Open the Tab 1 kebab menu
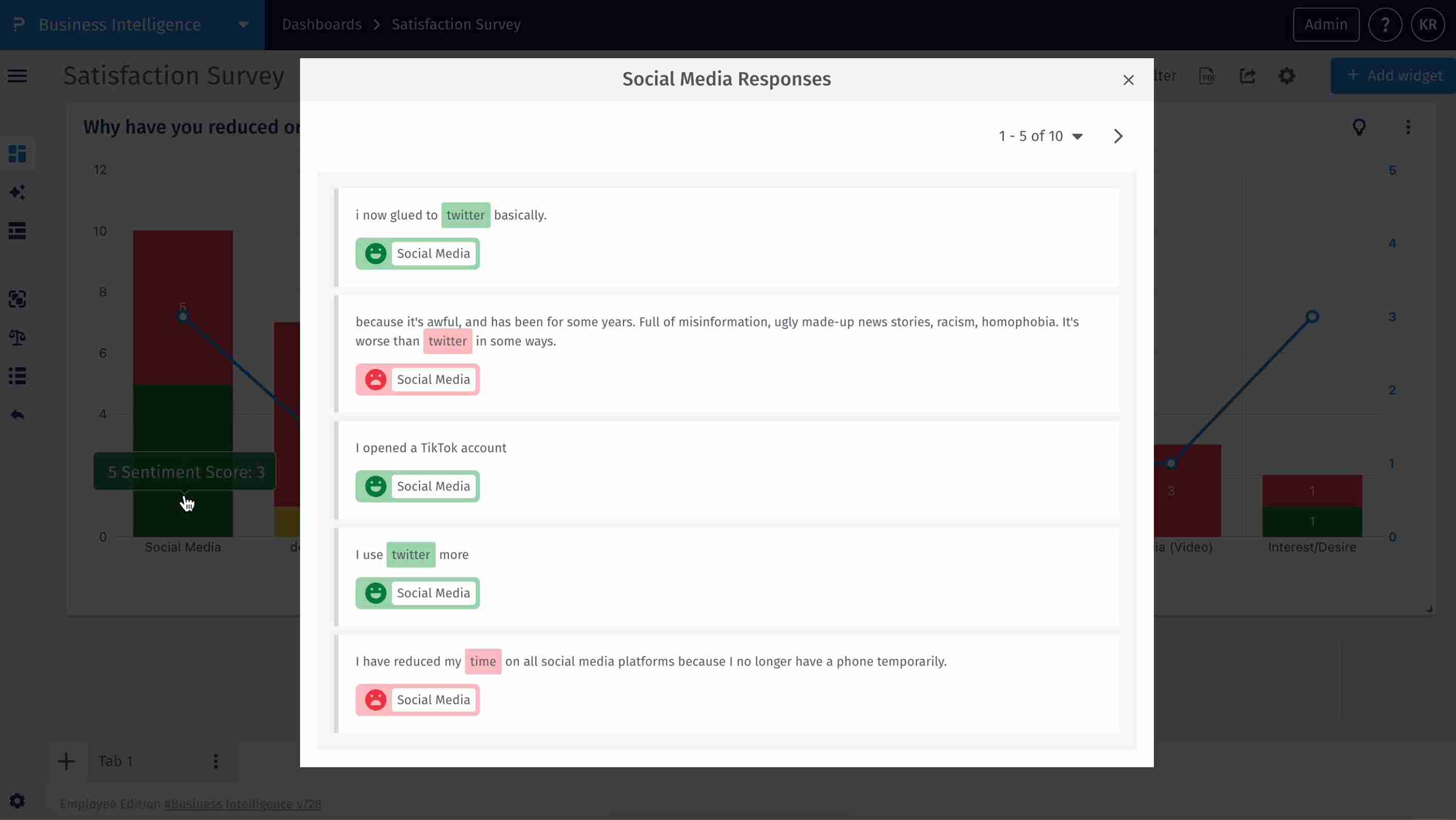 tap(215, 761)
